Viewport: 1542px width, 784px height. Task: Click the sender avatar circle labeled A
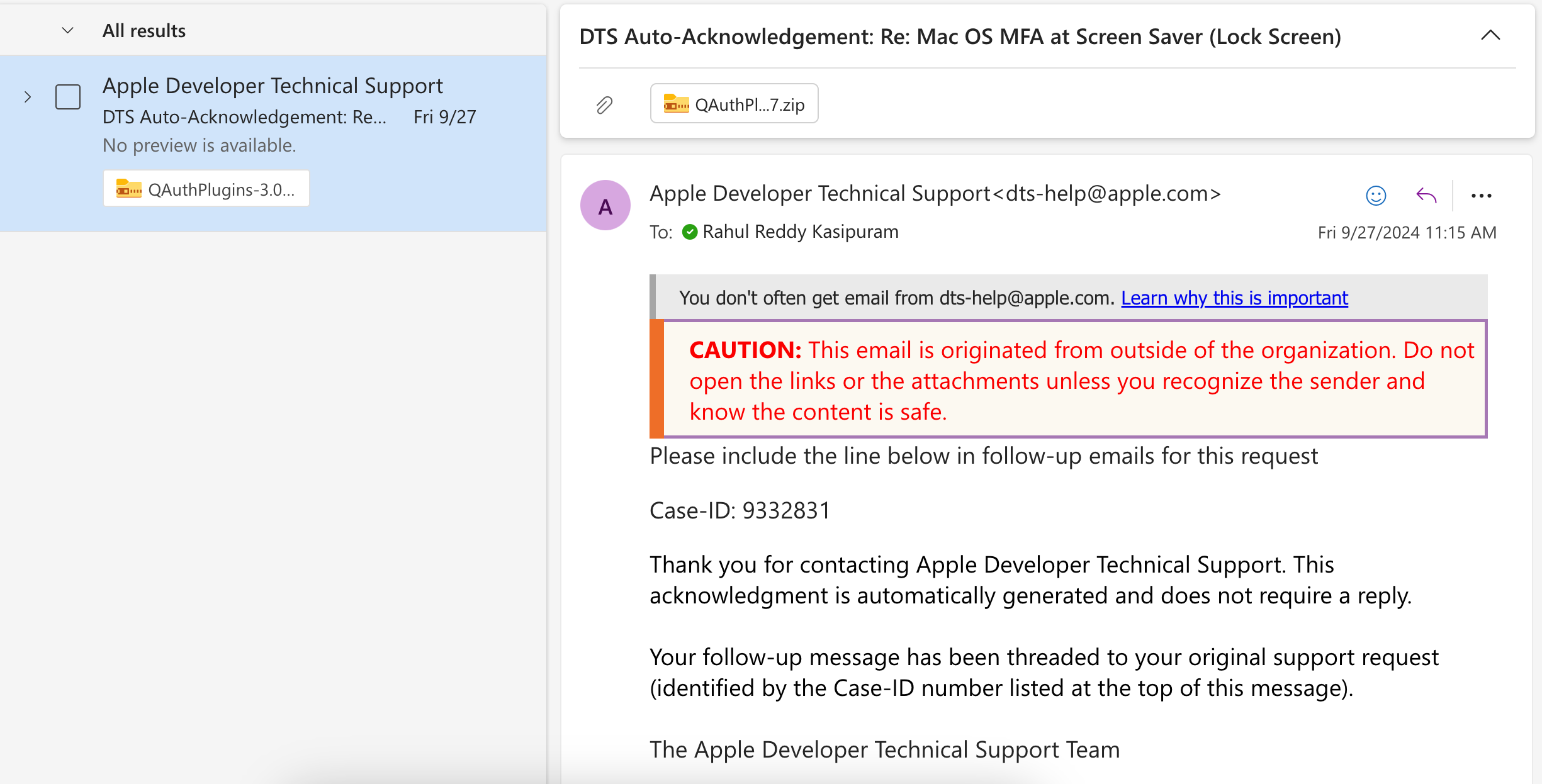pyautogui.click(x=605, y=206)
